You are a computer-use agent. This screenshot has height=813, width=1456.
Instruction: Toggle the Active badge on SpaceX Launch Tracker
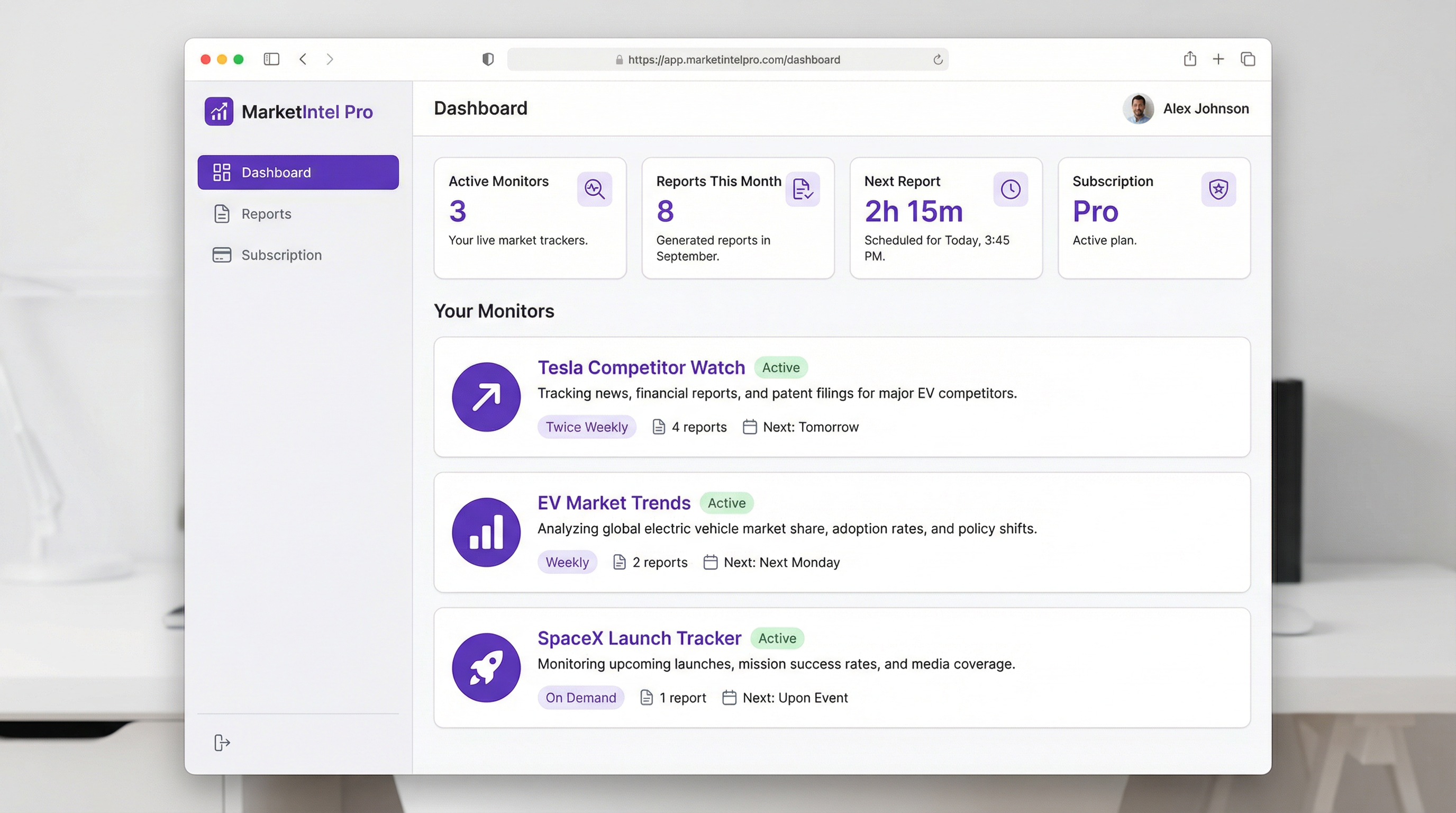(x=778, y=638)
